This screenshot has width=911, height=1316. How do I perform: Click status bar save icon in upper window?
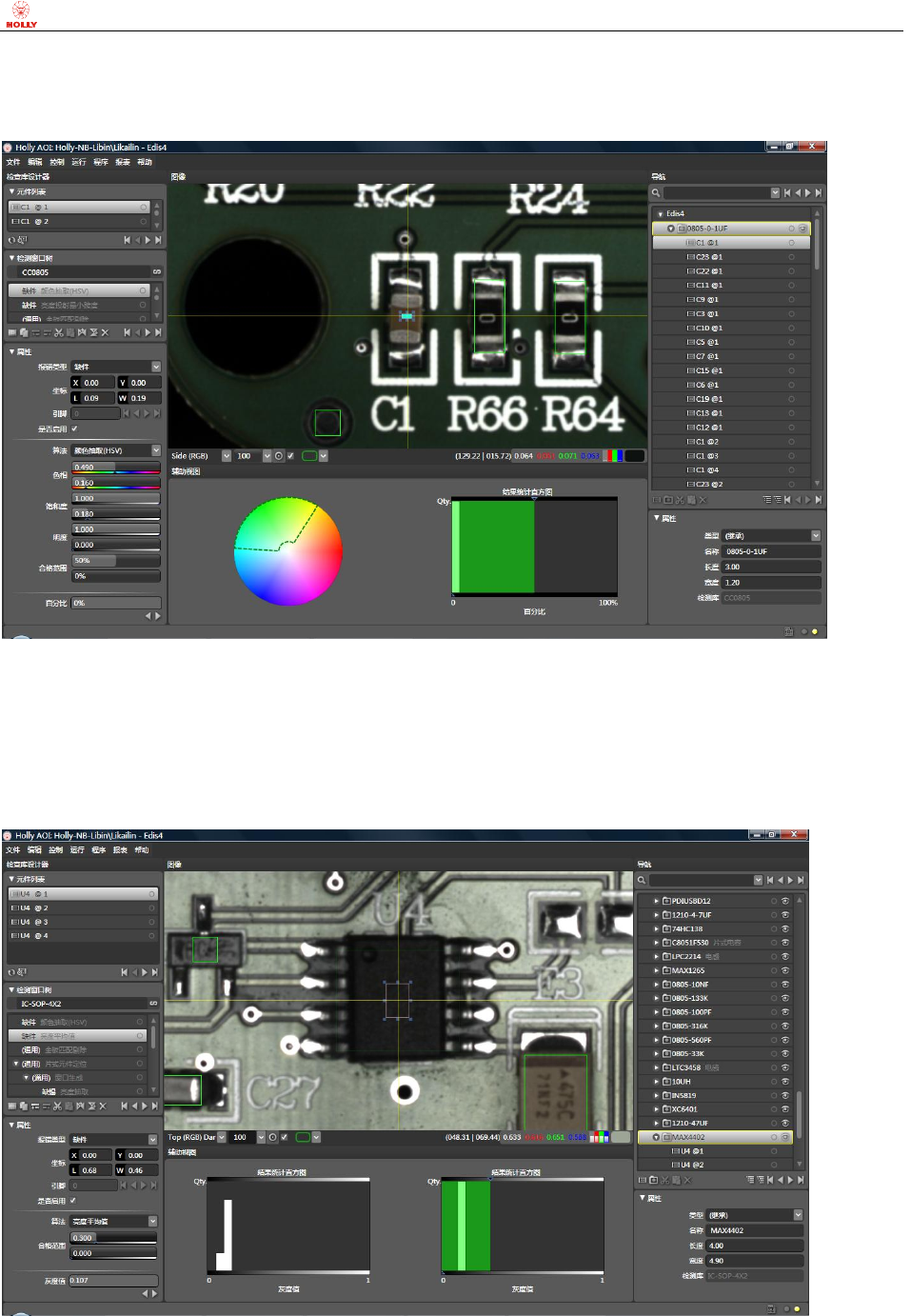pyautogui.click(x=788, y=631)
